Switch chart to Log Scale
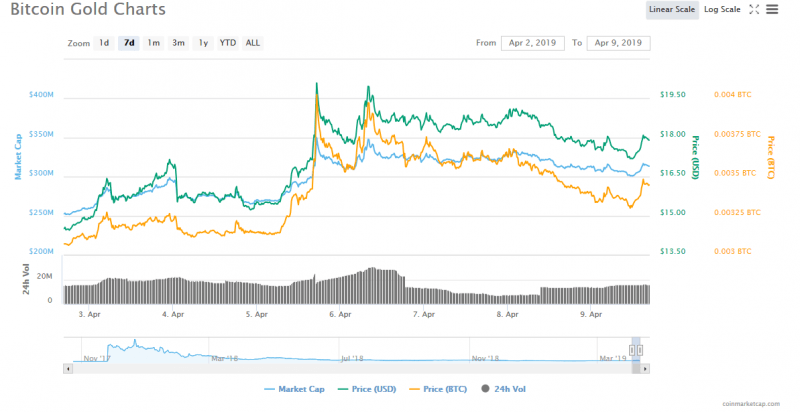Image resolution: width=800 pixels, height=412 pixels. [x=722, y=10]
